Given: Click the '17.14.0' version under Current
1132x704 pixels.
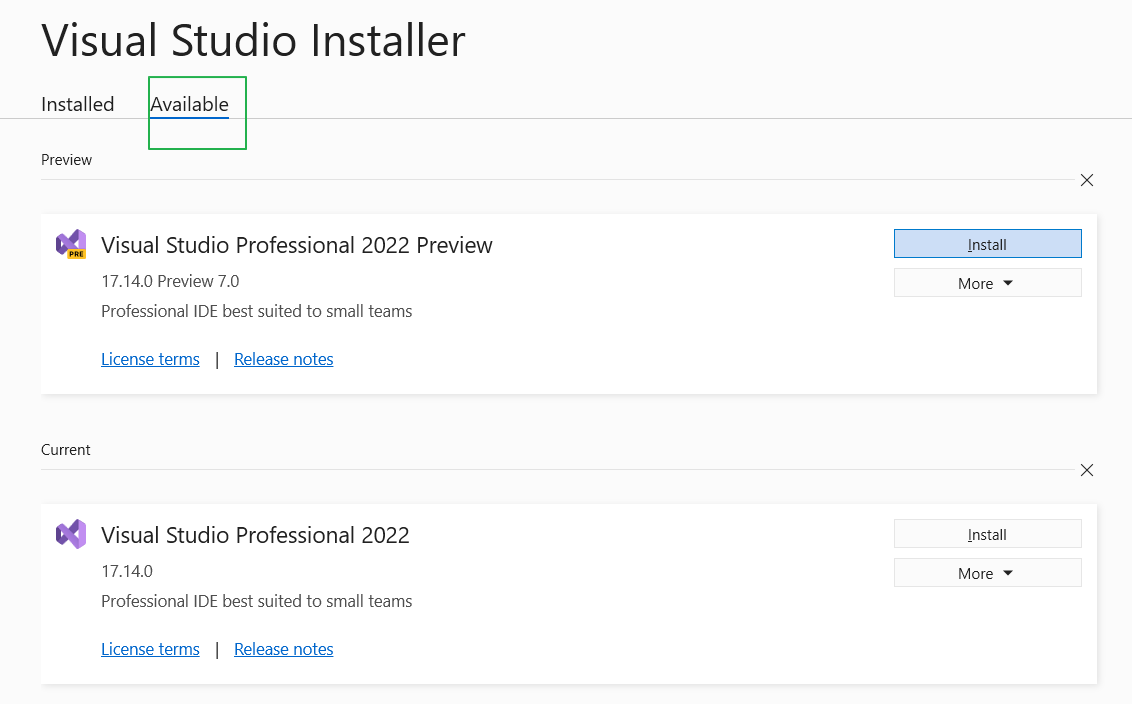Looking at the screenshot, I should pos(127,571).
